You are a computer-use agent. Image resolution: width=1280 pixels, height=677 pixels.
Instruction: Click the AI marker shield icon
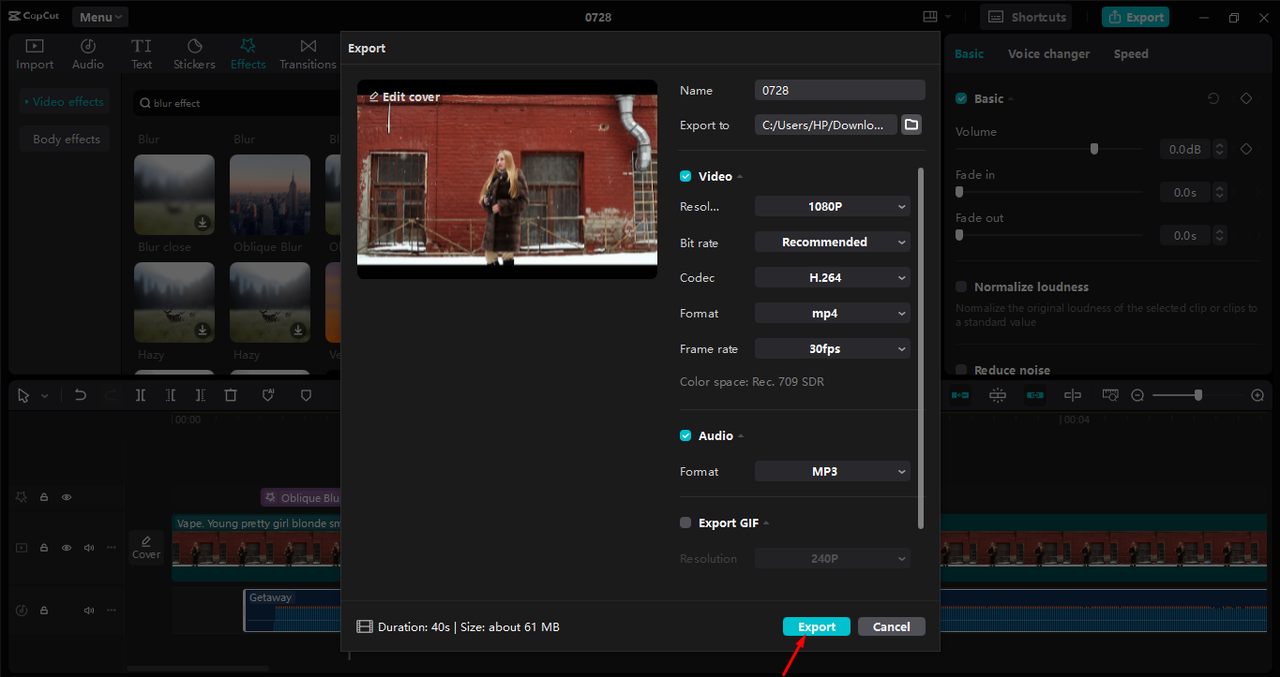(268, 396)
